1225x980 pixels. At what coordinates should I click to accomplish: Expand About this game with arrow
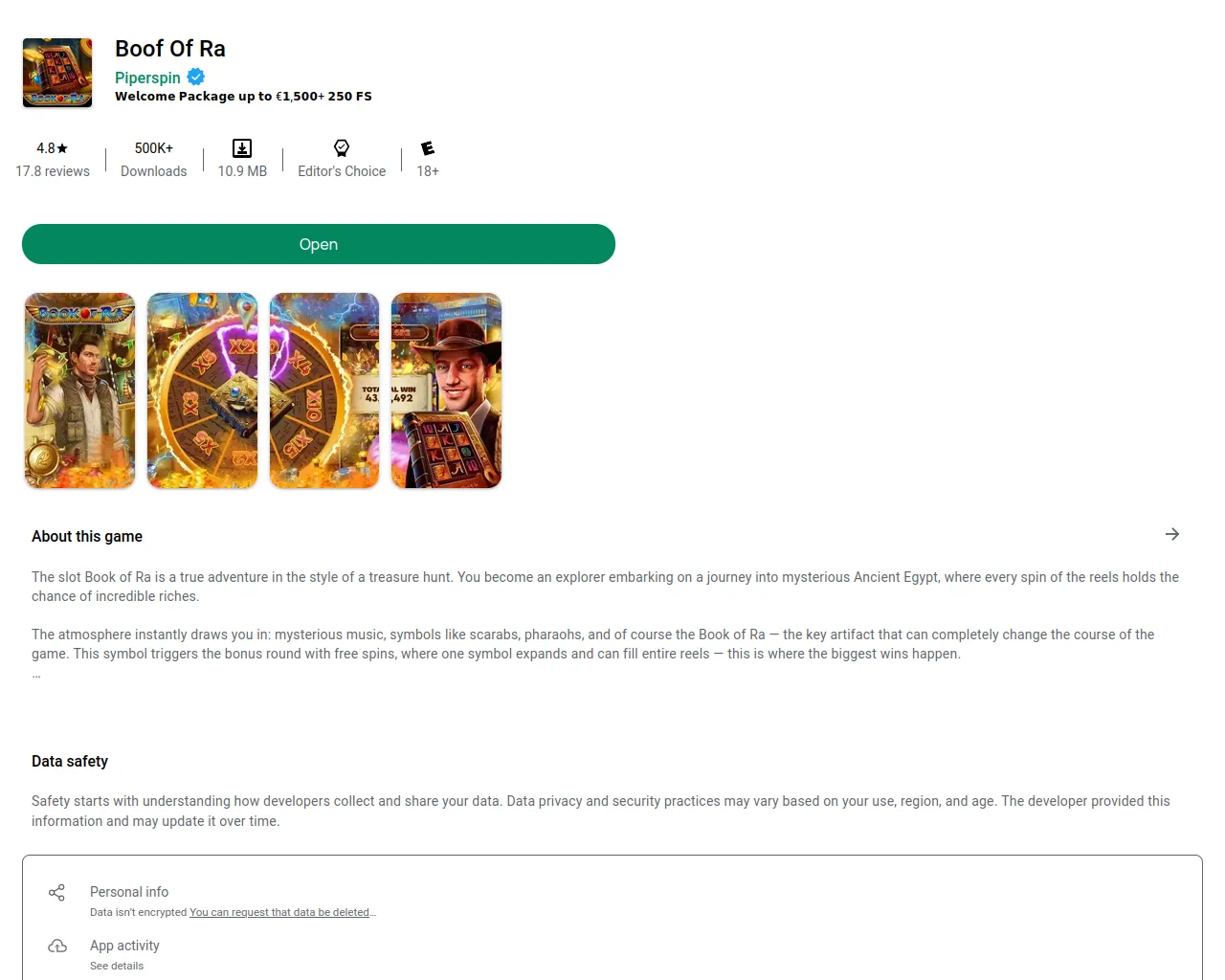(1172, 534)
